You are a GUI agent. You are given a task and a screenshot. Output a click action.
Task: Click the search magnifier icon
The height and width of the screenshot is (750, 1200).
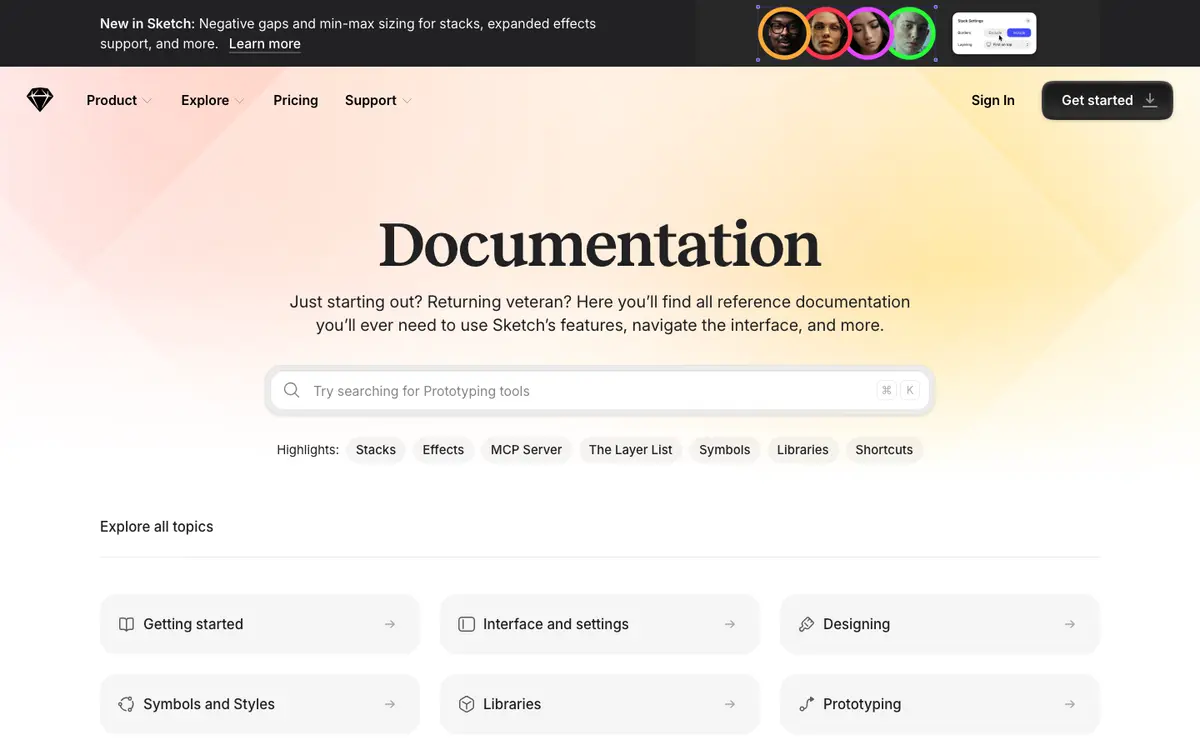(x=291, y=390)
